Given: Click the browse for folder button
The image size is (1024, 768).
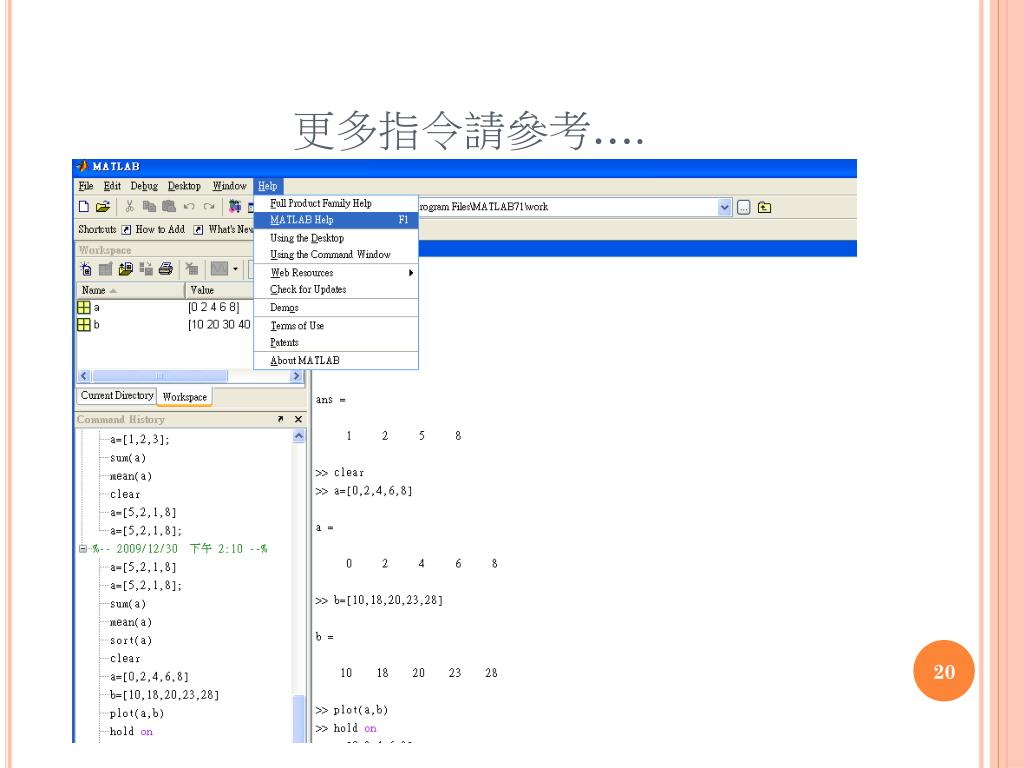Looking at the screenshot, I should point(743,207).
